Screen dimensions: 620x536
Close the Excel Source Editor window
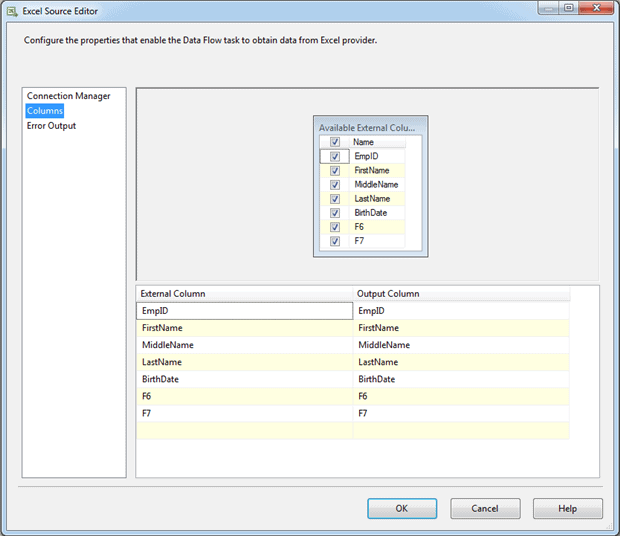pyautogui.click(x=596, y=8)
